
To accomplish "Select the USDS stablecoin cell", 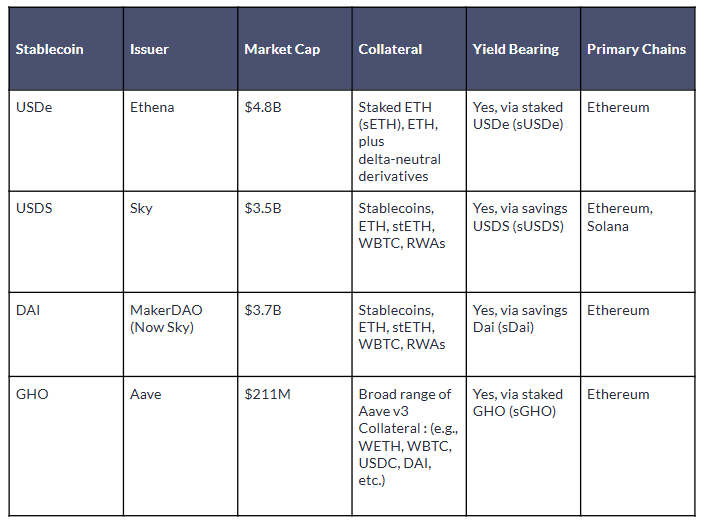I will tap(36, 209).
